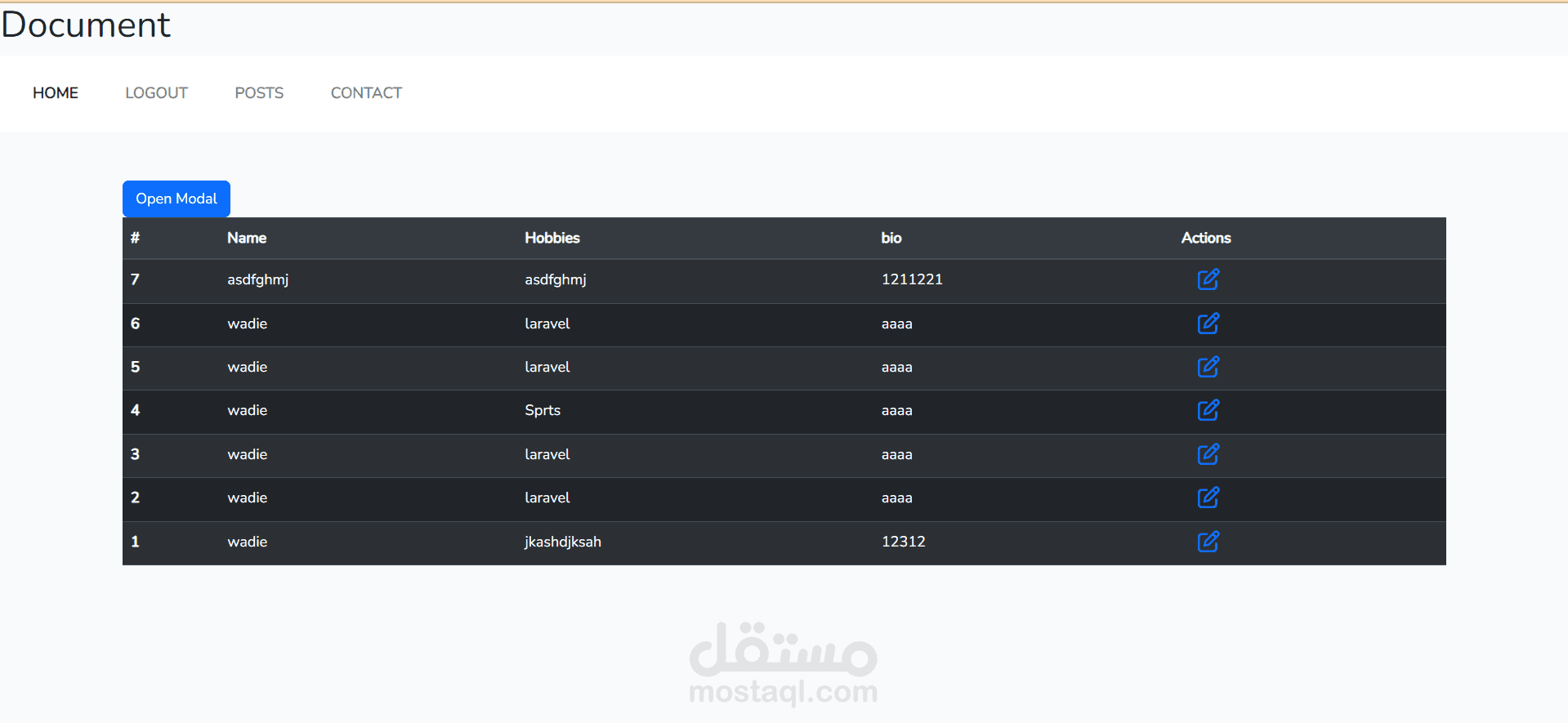This screenshot has height=723, width=1568.
Task: Select wadie name in row 1
Action: coord(248,542)
